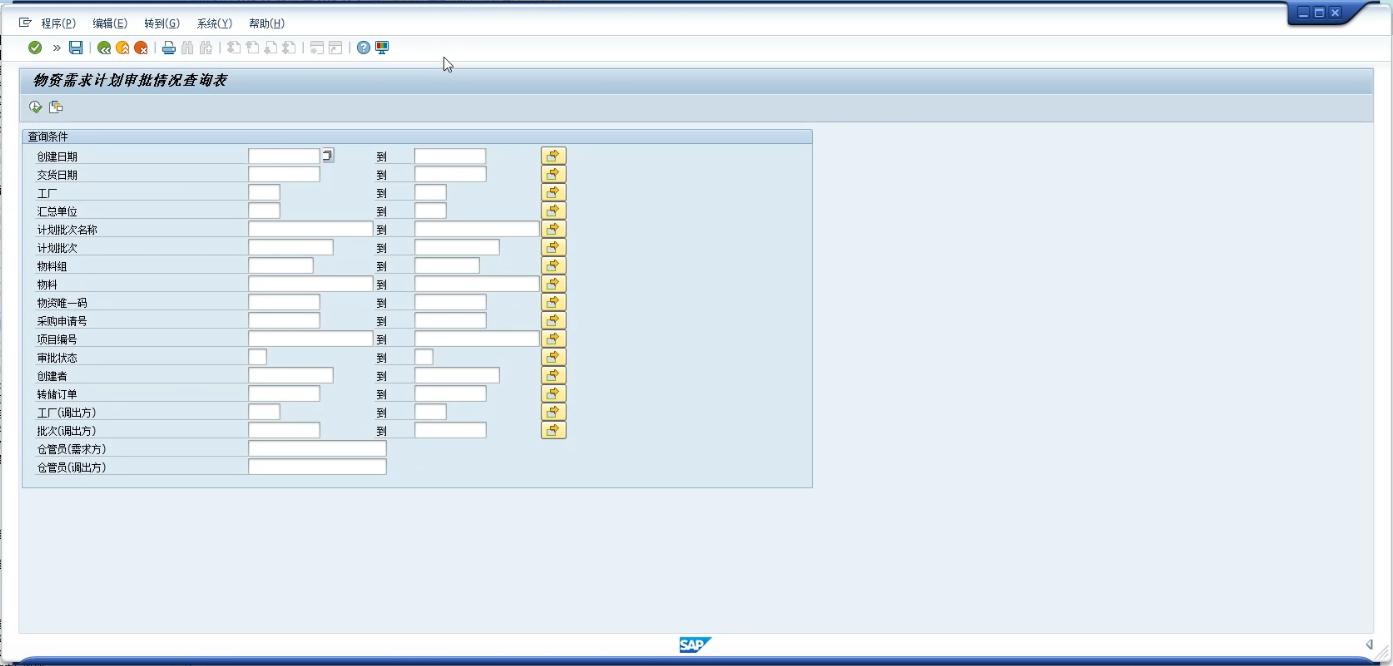This screenshot has width=1393, height=666.
Task: Open multiple selection for 审批状态 row
Action: coord(553,357)
